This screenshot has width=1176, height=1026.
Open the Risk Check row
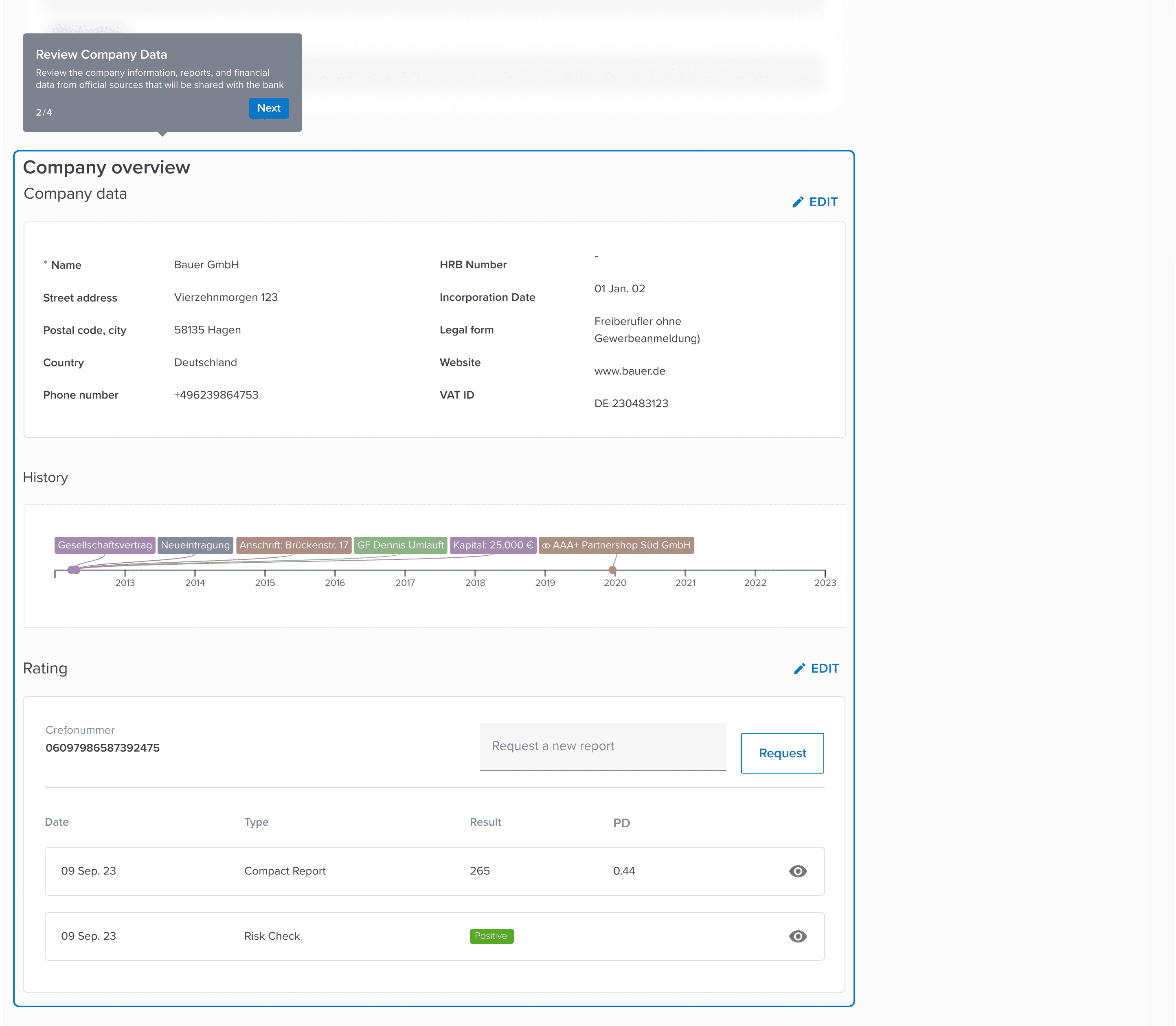272,936
